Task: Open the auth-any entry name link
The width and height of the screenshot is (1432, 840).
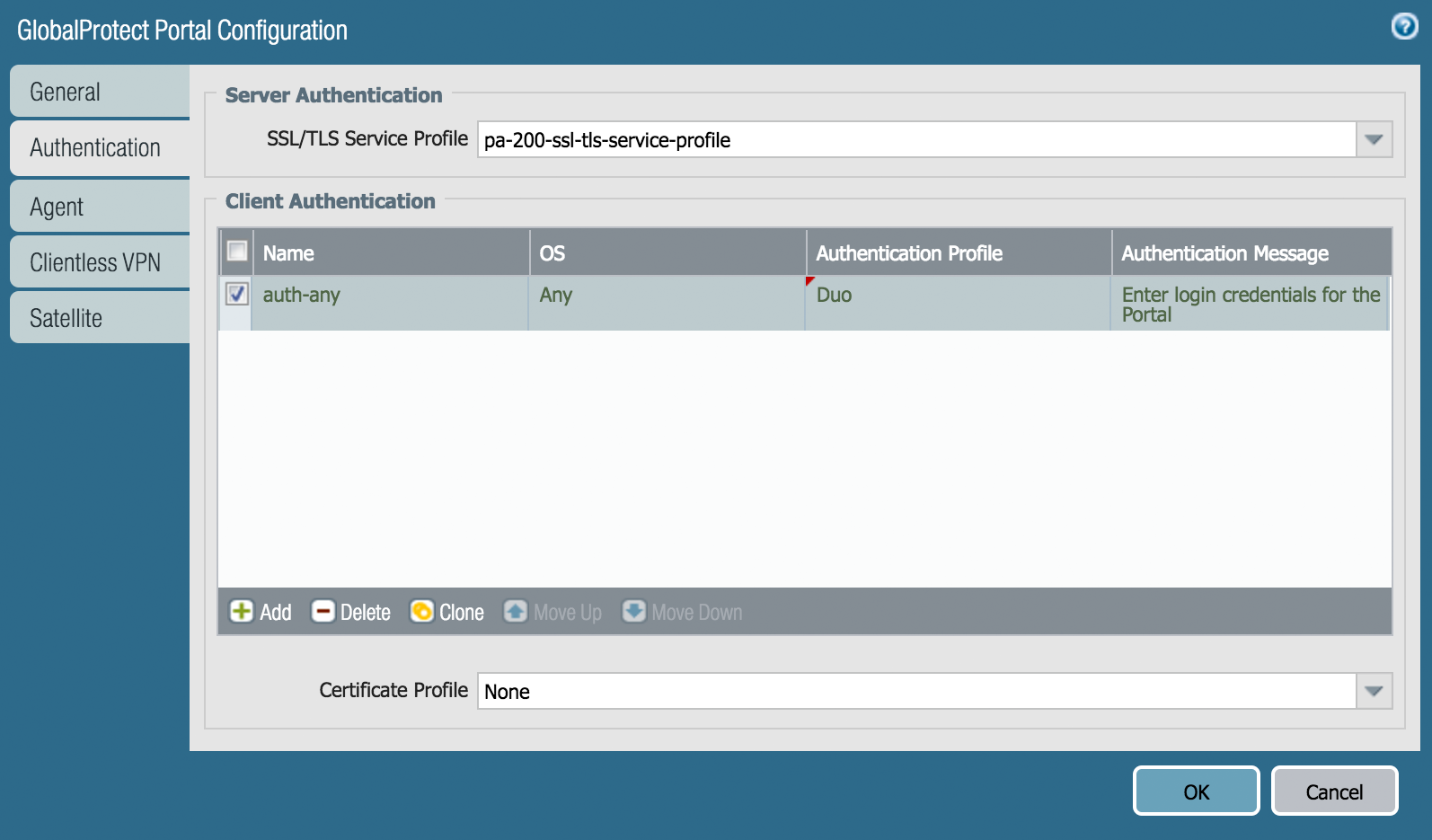Action: 302,295
